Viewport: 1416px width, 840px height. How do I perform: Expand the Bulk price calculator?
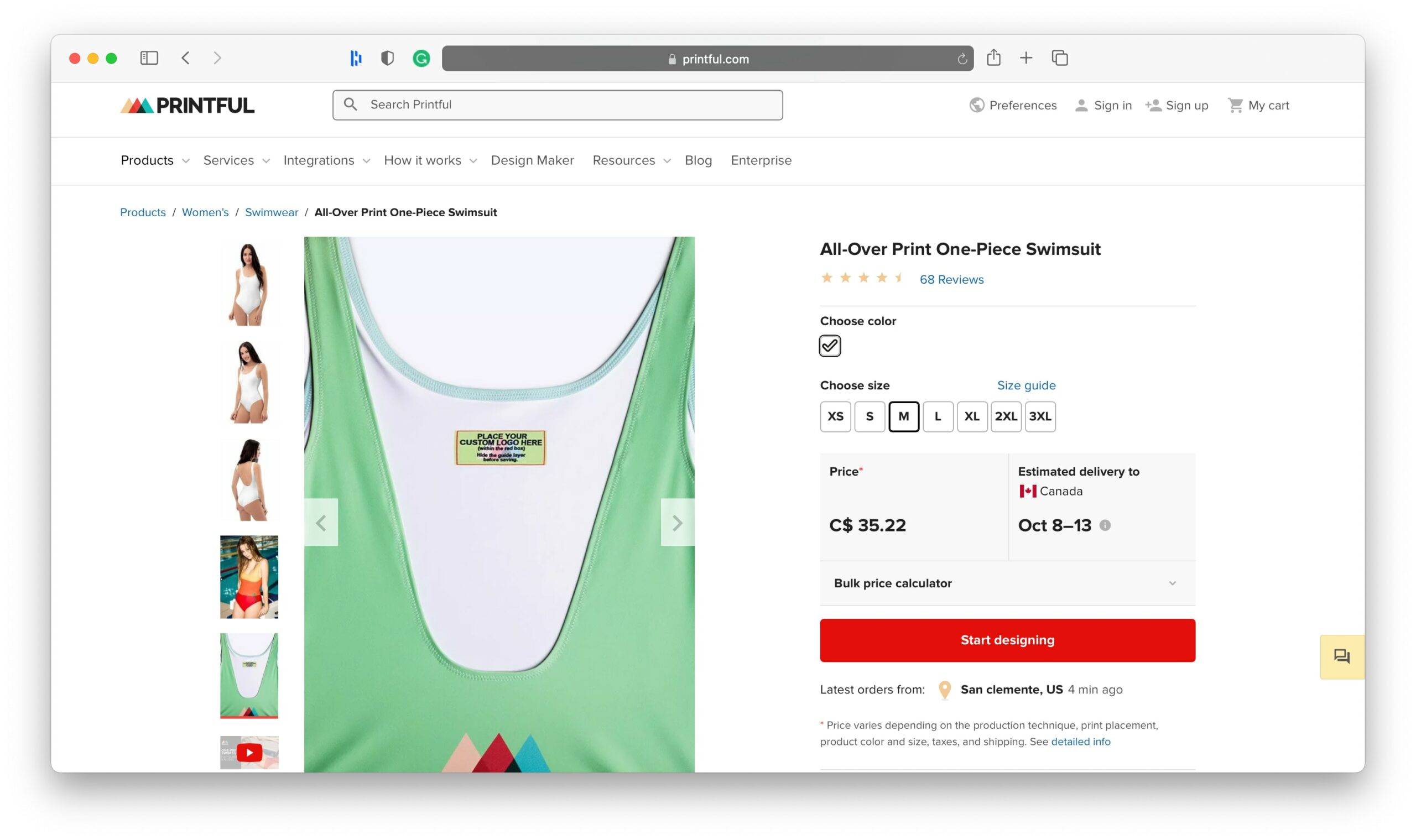click(x=1007, y=583)
